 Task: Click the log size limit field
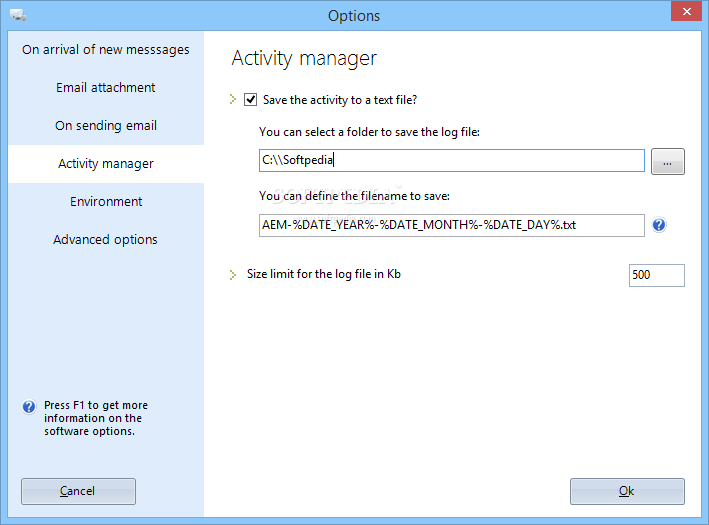click(657, 275)
